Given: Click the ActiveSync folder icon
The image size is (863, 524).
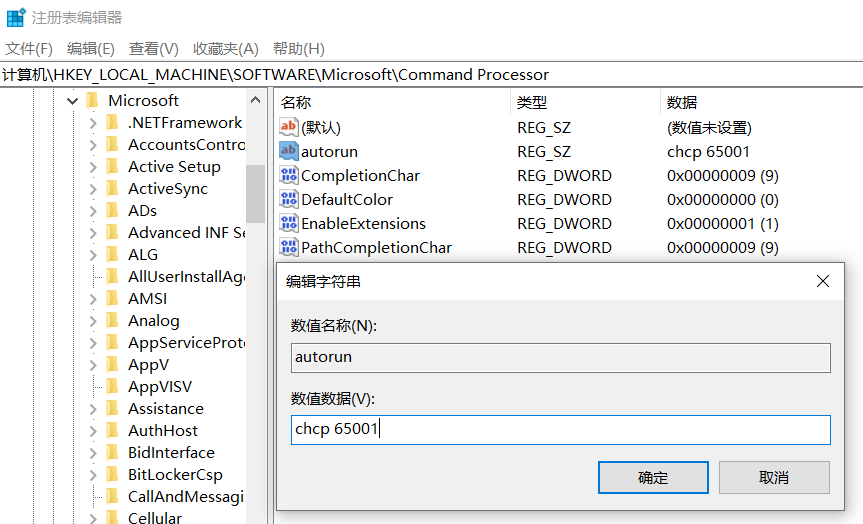Looking at the screenshot, I should (112, 188).
